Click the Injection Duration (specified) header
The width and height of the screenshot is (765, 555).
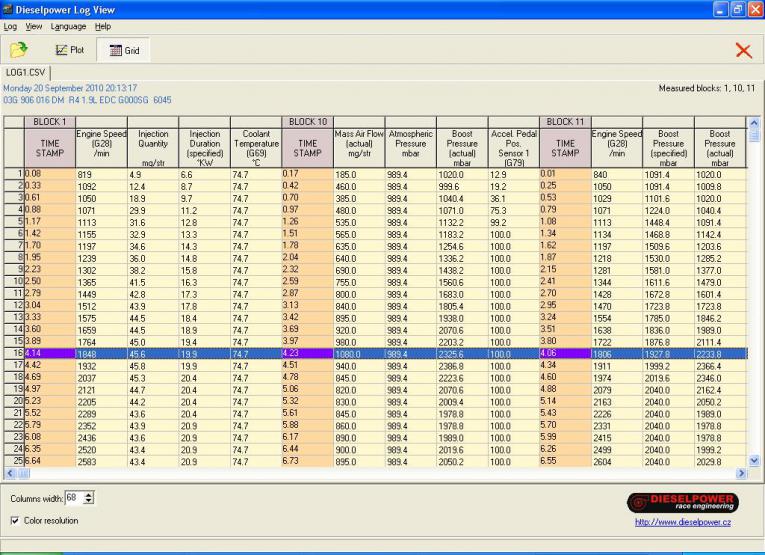[x=204, y=148]
